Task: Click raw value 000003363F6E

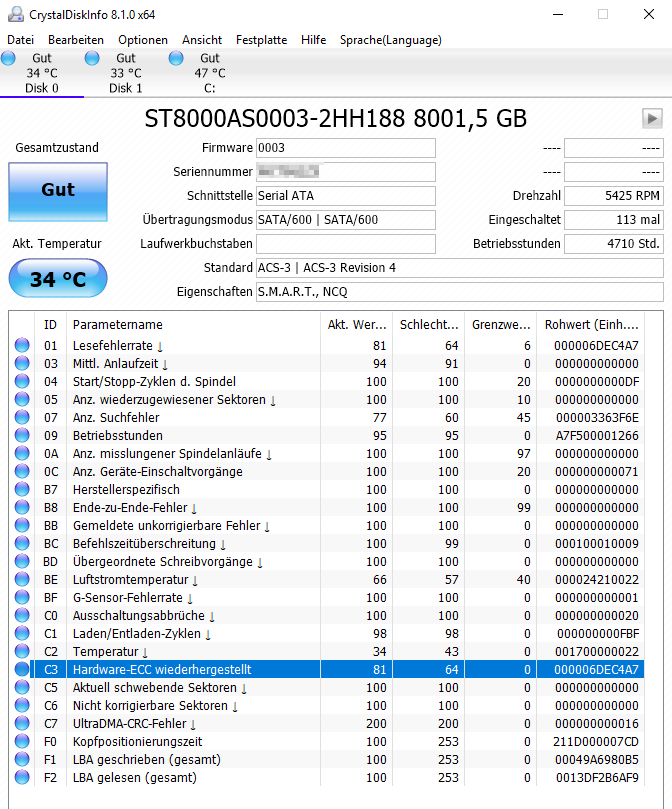Action: (x=597, y=417)
